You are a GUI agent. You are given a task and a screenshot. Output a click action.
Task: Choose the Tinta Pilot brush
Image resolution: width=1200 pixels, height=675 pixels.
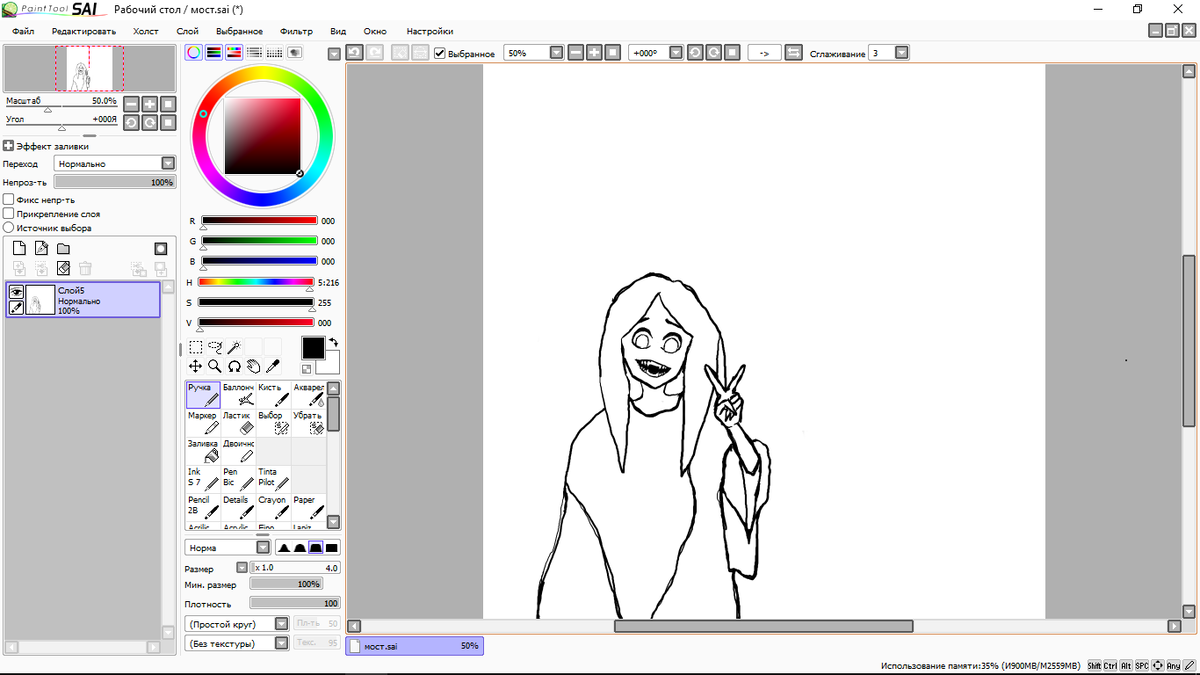point(273,478)
